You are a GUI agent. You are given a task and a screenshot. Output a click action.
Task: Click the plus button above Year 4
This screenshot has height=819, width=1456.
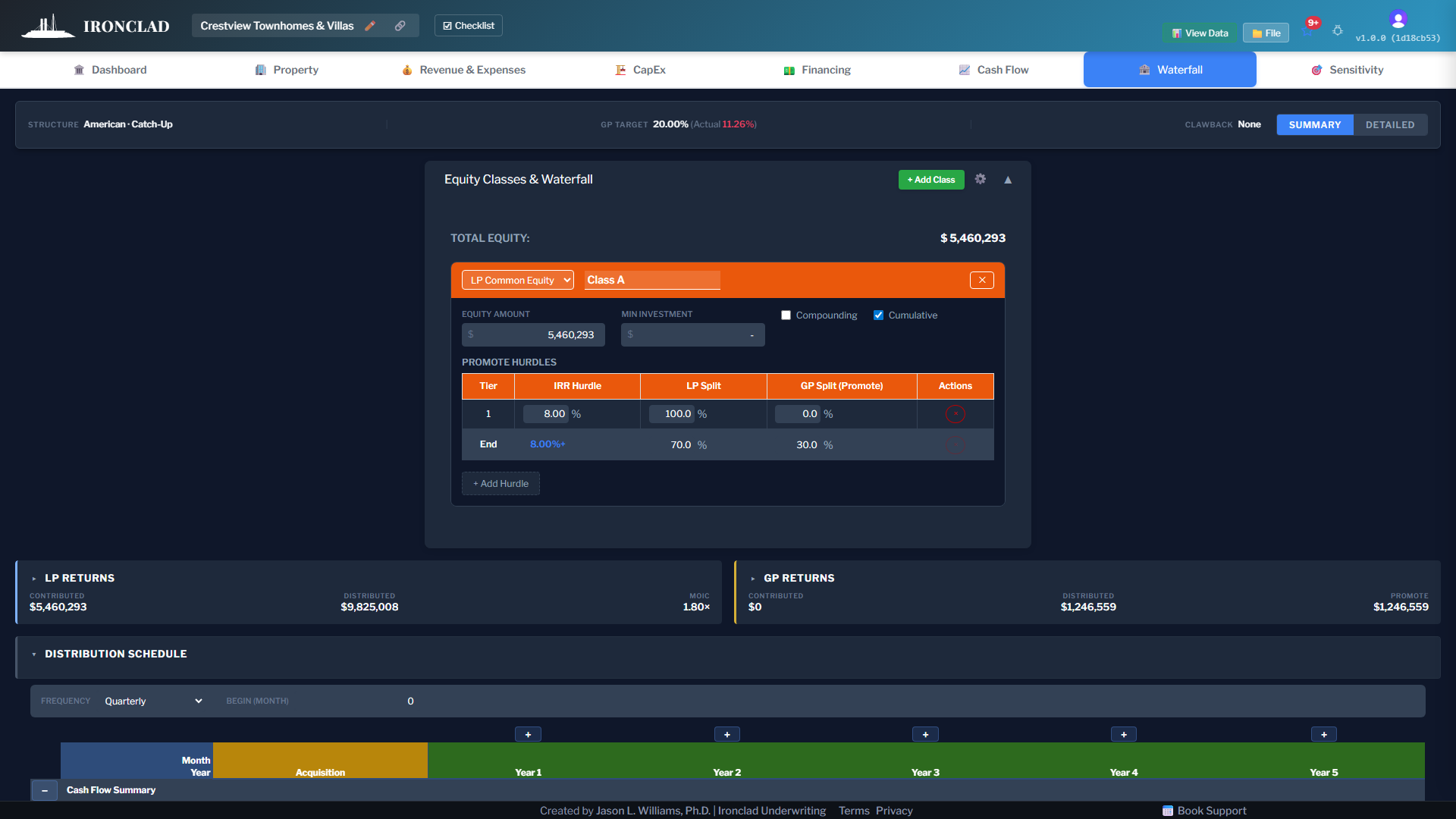[x=1124, y=734]
